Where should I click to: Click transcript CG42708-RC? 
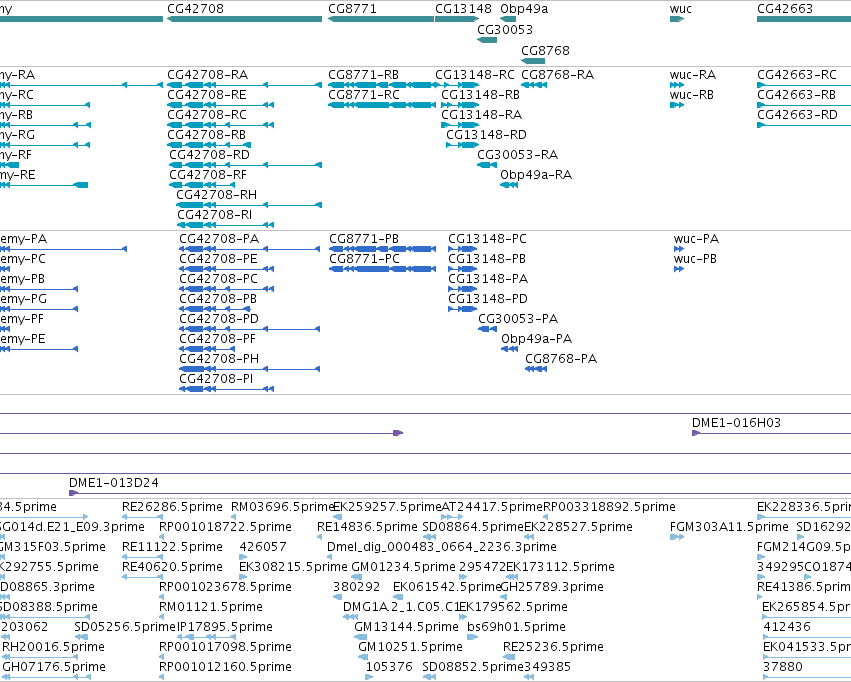pos(220,125)
